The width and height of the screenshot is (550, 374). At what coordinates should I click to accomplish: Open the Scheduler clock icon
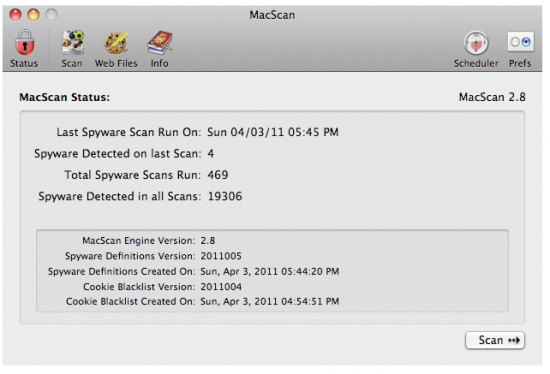[x=476, y=43]
